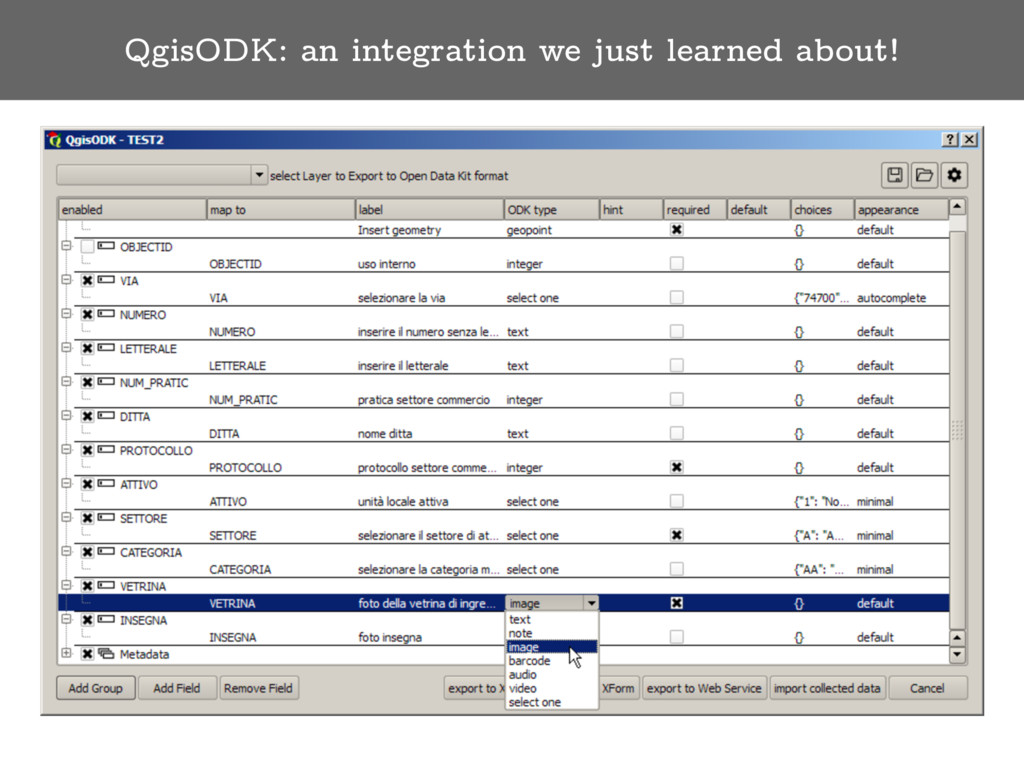Click export to Web Service

[704, 688]
